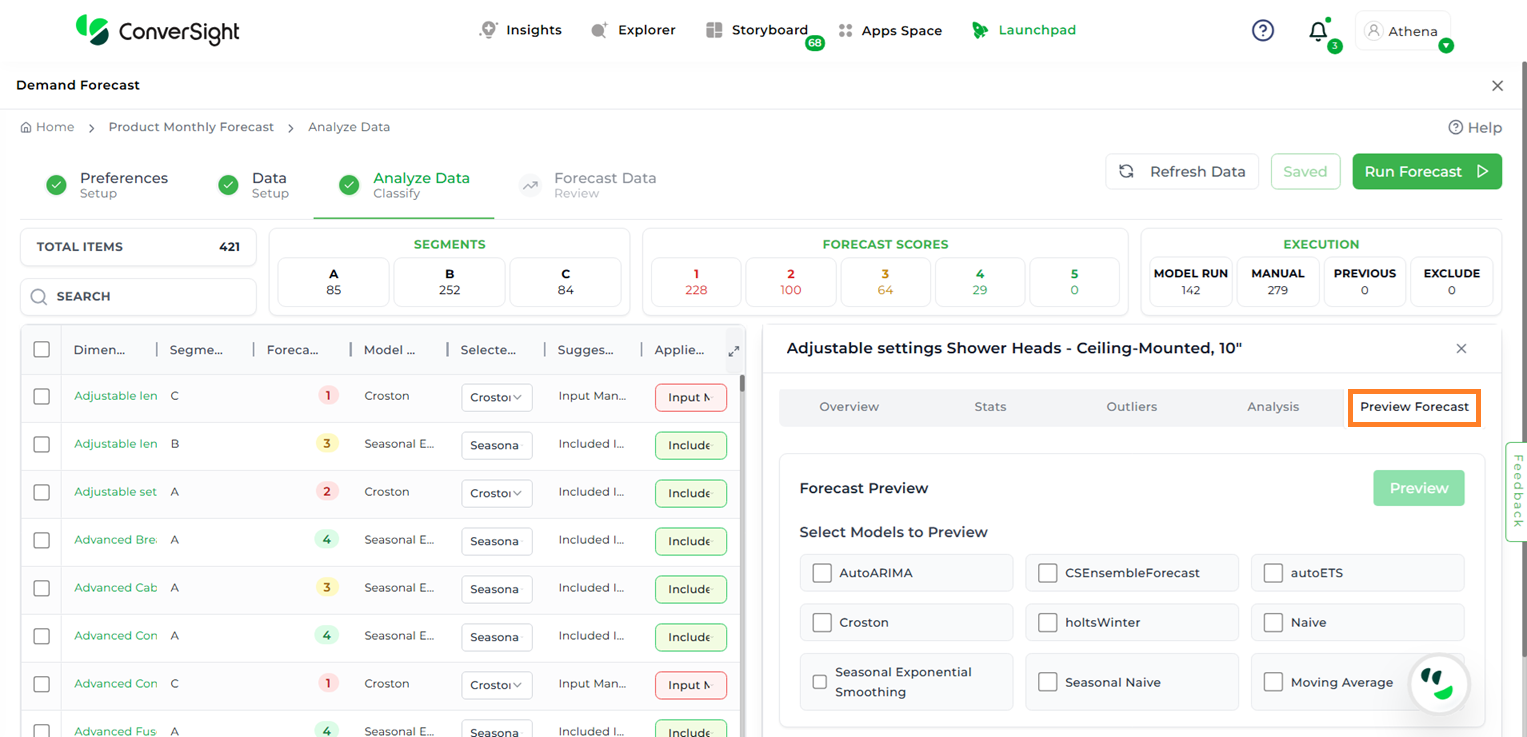This screenshot has height=737, width=1527.
Task: Switch to the Outliers tab
Action: pyautogui.click(x=1131, y=407)
